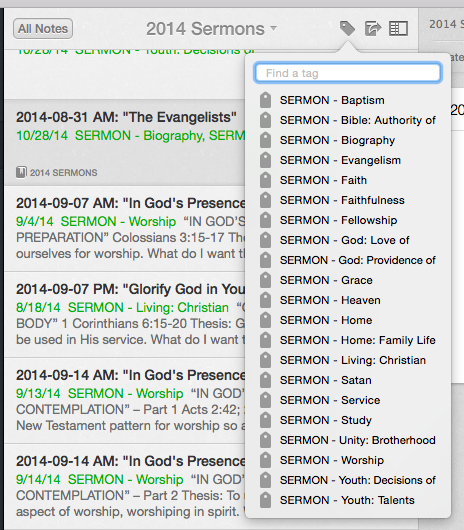The width and height of the screenshot is (464, 530).
Task: Click tag icon beside SERMON - Satan
Action: click(x=266, y=380)
